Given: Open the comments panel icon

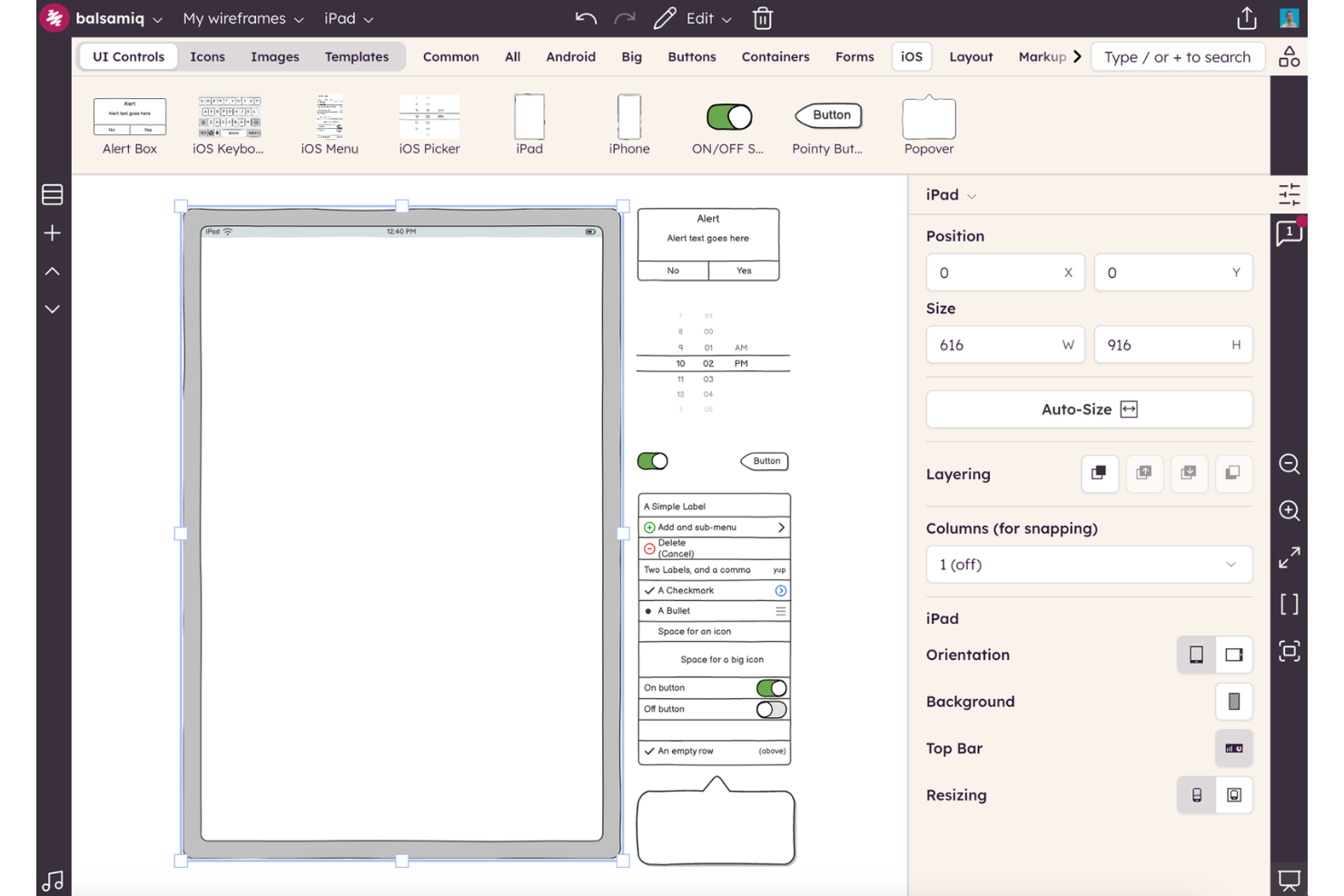Looking at the screenshot, I should (1289, 233).
